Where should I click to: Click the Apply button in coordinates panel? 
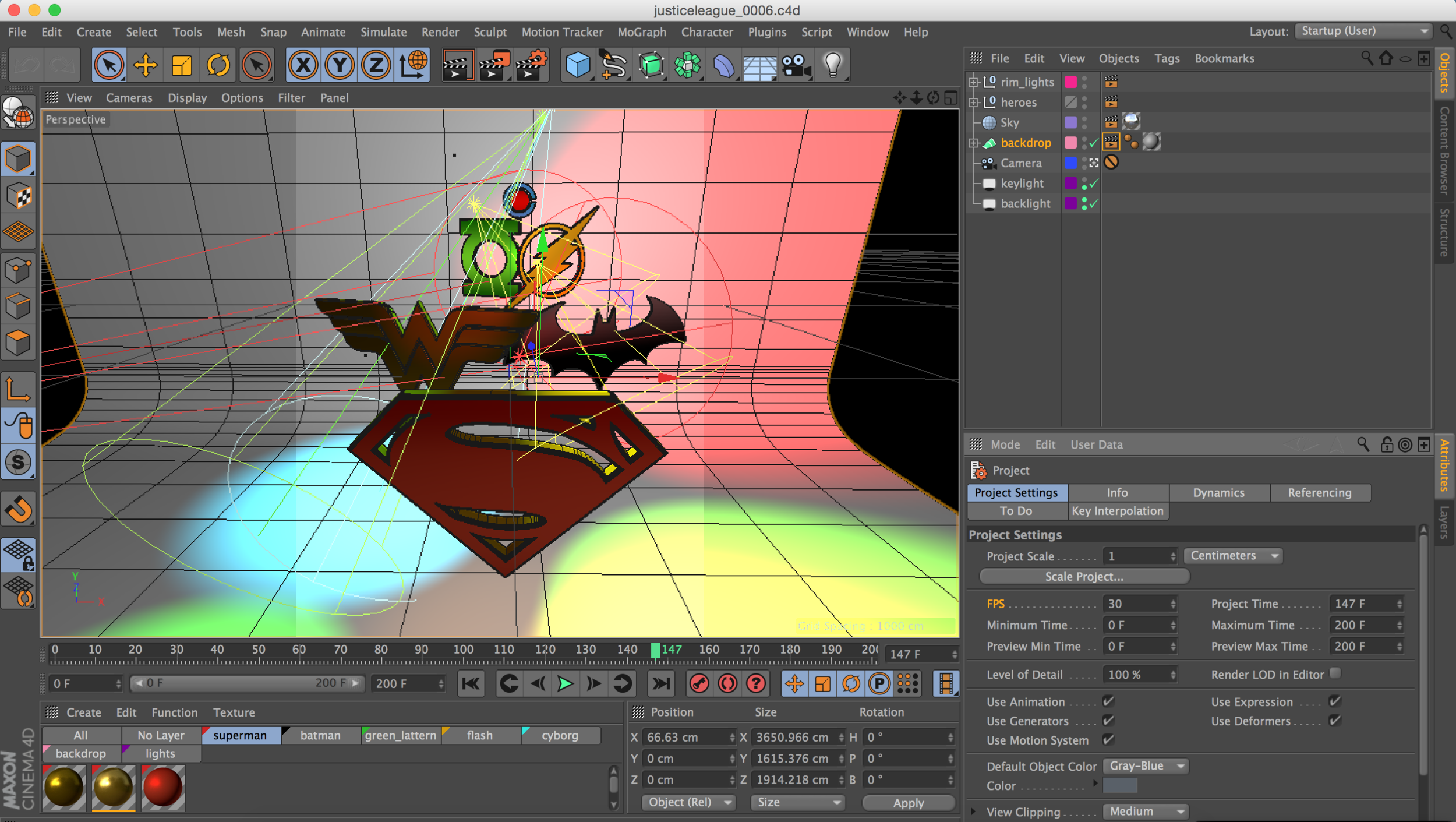908,803
